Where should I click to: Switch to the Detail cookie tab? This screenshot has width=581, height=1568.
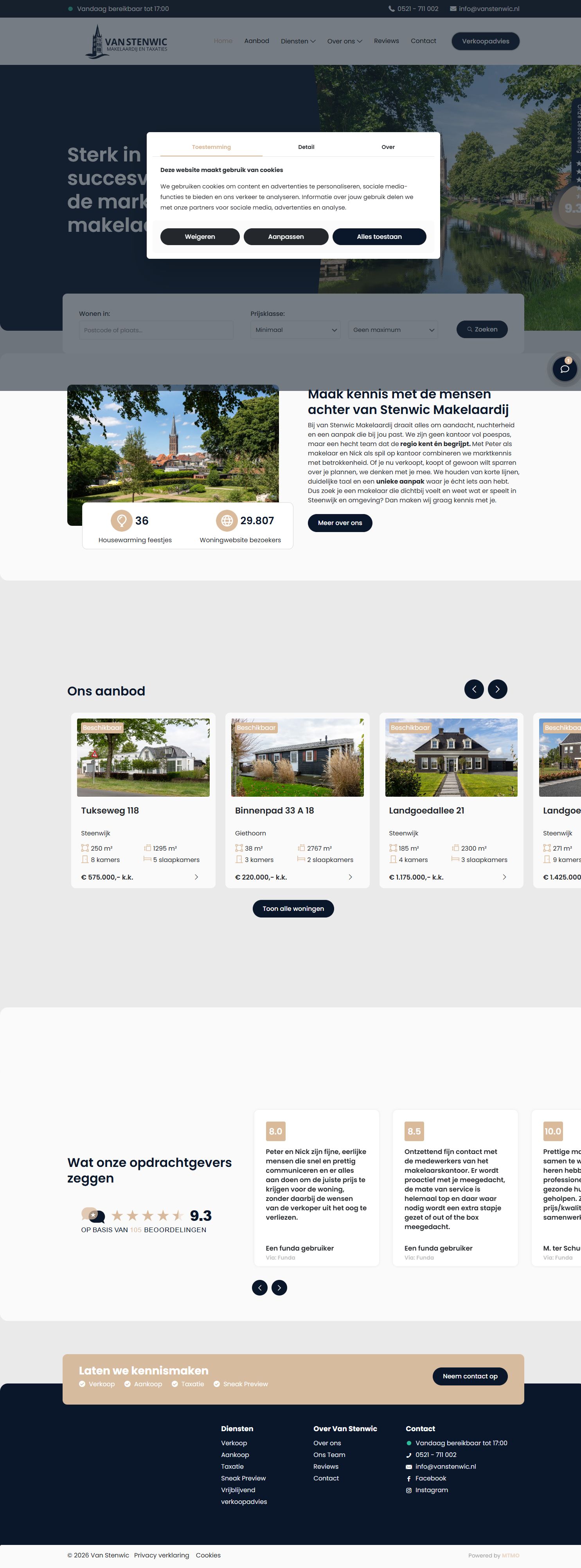[x=306, y=147]
